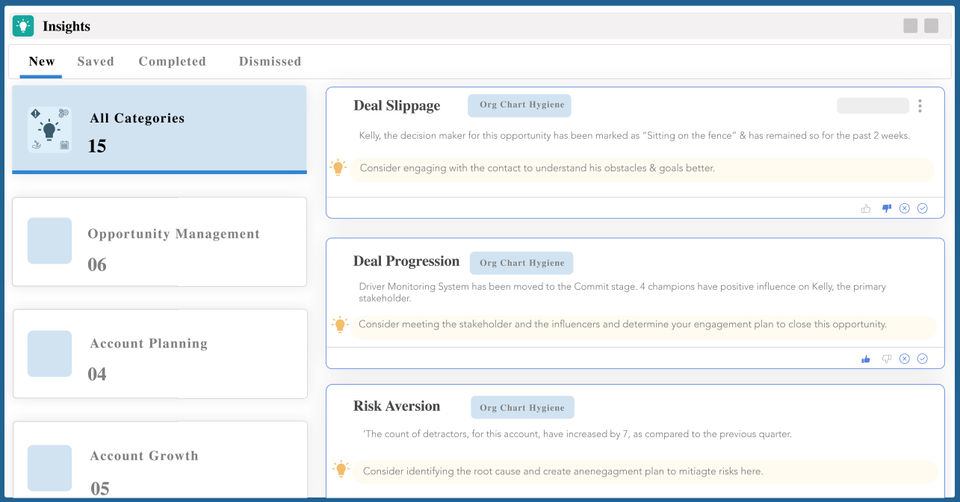This screenshot has height=502, width=960.
Task: Click the Risk Aversion card title
Action: (397, 406)
